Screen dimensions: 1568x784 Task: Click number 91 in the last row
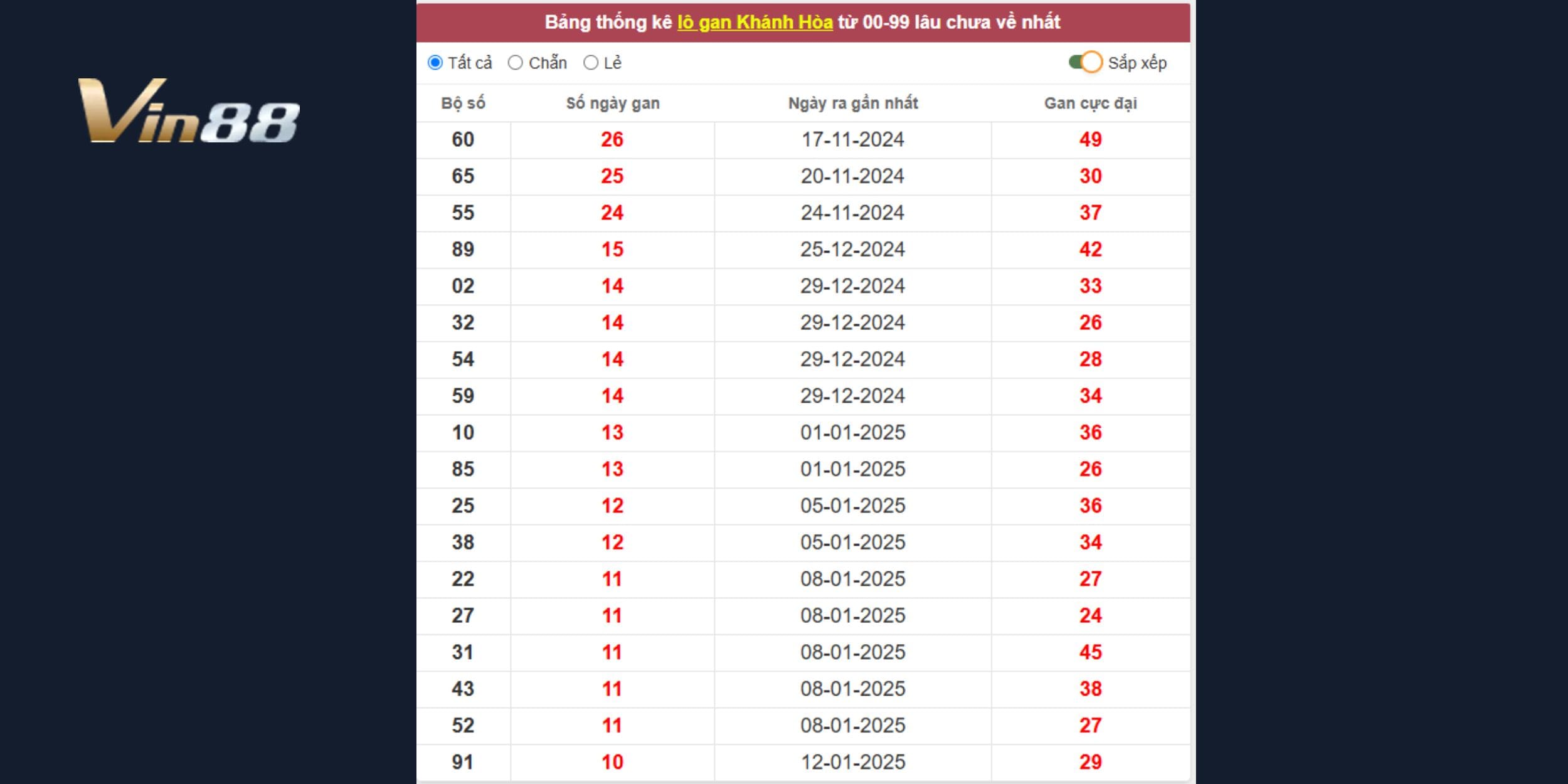[x=463, y=762]
